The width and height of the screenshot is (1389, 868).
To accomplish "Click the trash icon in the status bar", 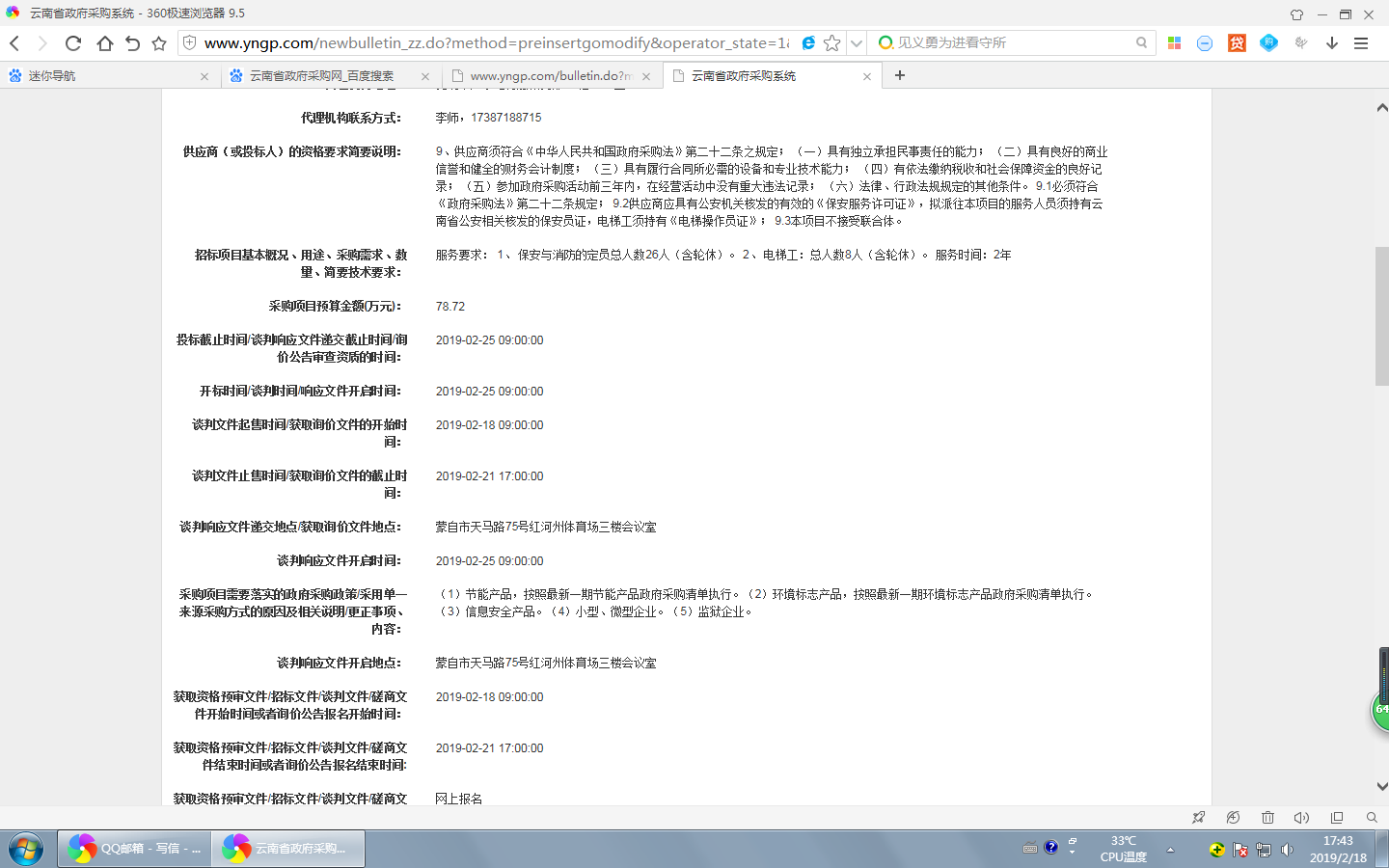I will click(1267, 818).
